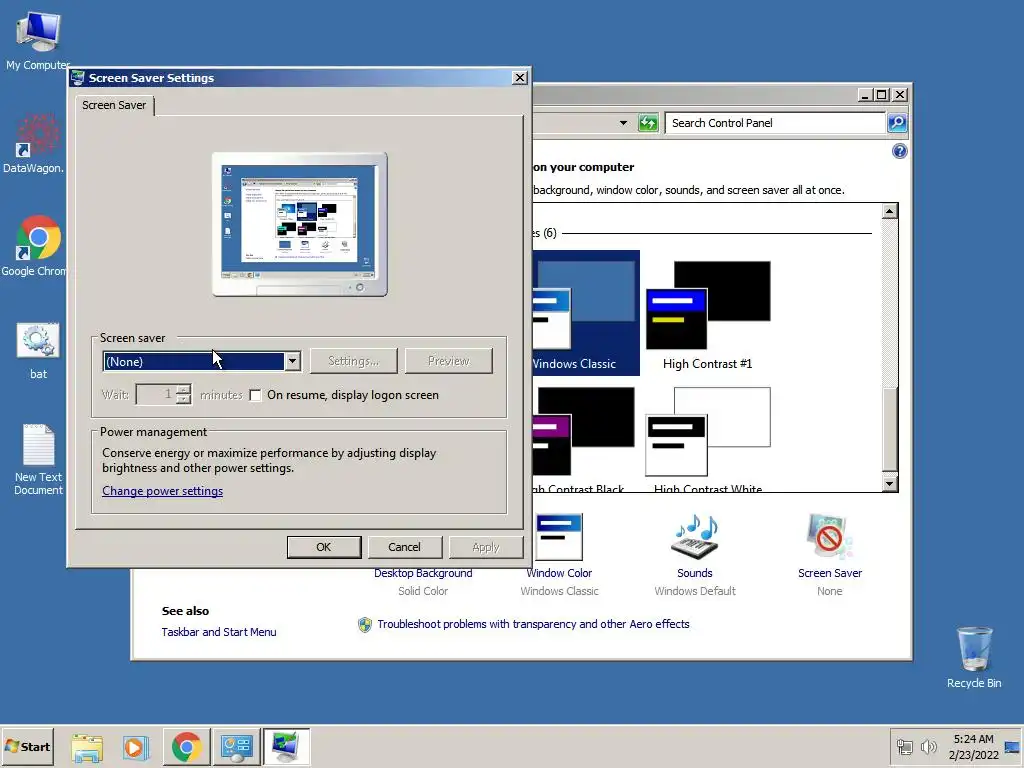The width and height of the screenshot is (1024, 768).
Task: Open Taskbar and Start Menu link
Action: [x=219, y=632]
